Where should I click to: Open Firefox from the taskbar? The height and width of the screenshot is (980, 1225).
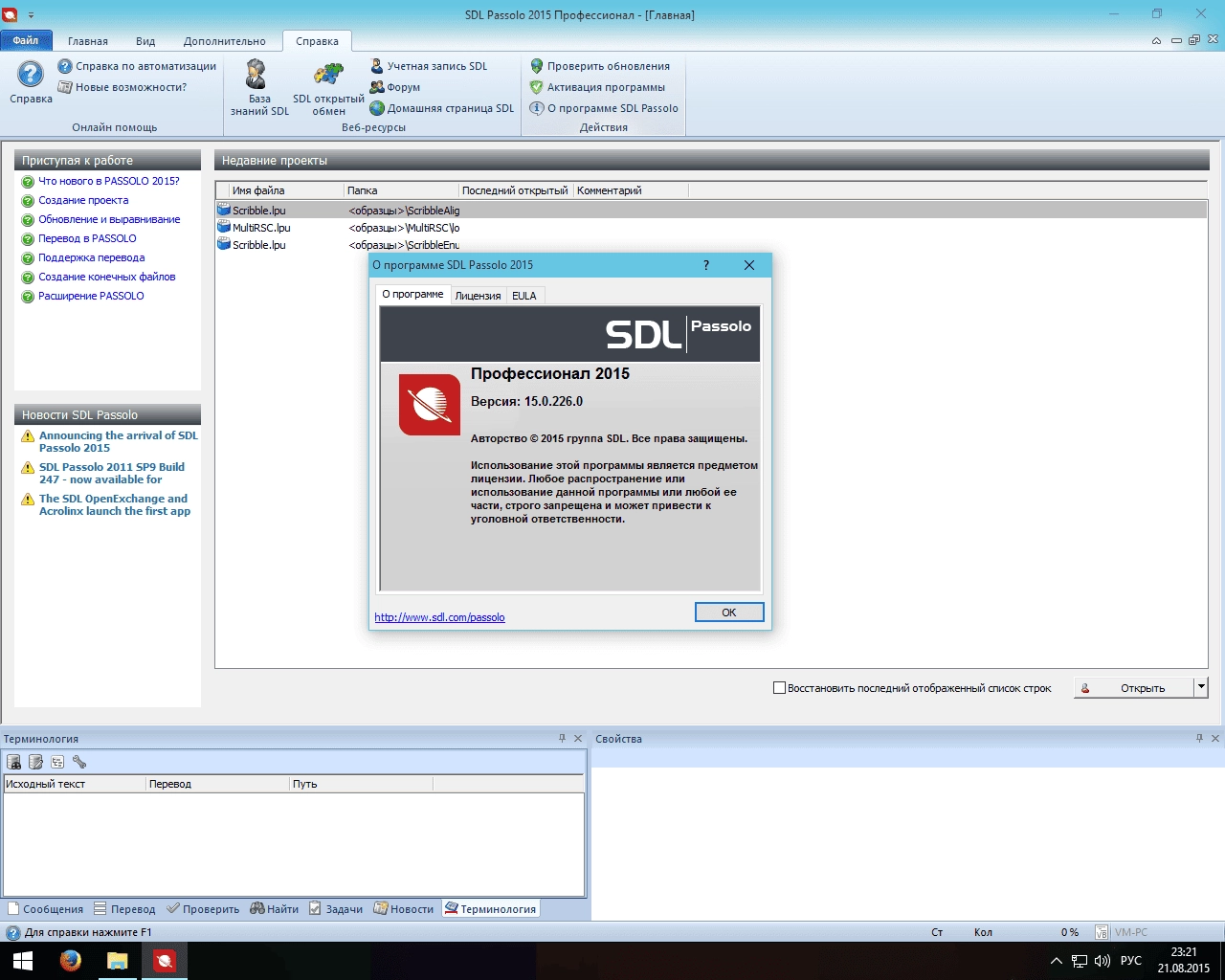coord(70,961)
